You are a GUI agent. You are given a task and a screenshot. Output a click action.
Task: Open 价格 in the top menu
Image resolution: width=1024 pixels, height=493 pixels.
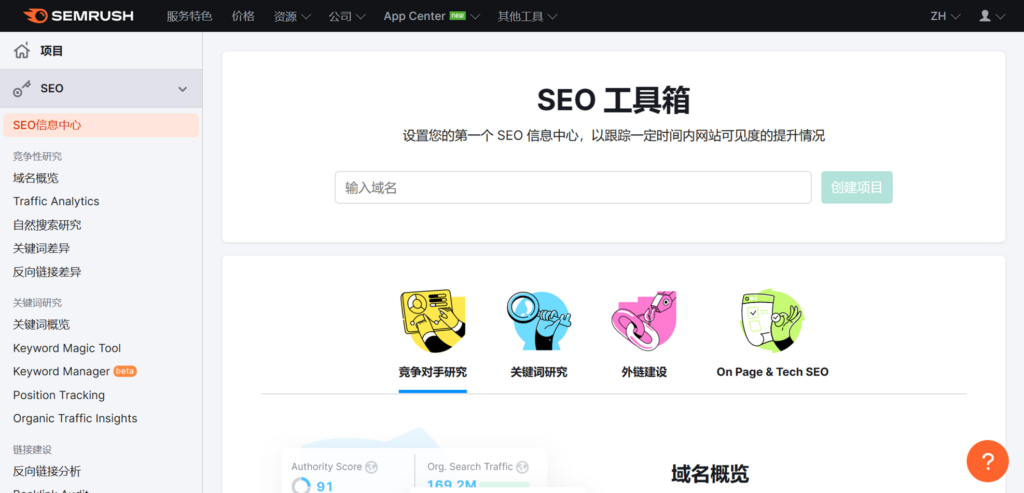[x=243, y=16]
